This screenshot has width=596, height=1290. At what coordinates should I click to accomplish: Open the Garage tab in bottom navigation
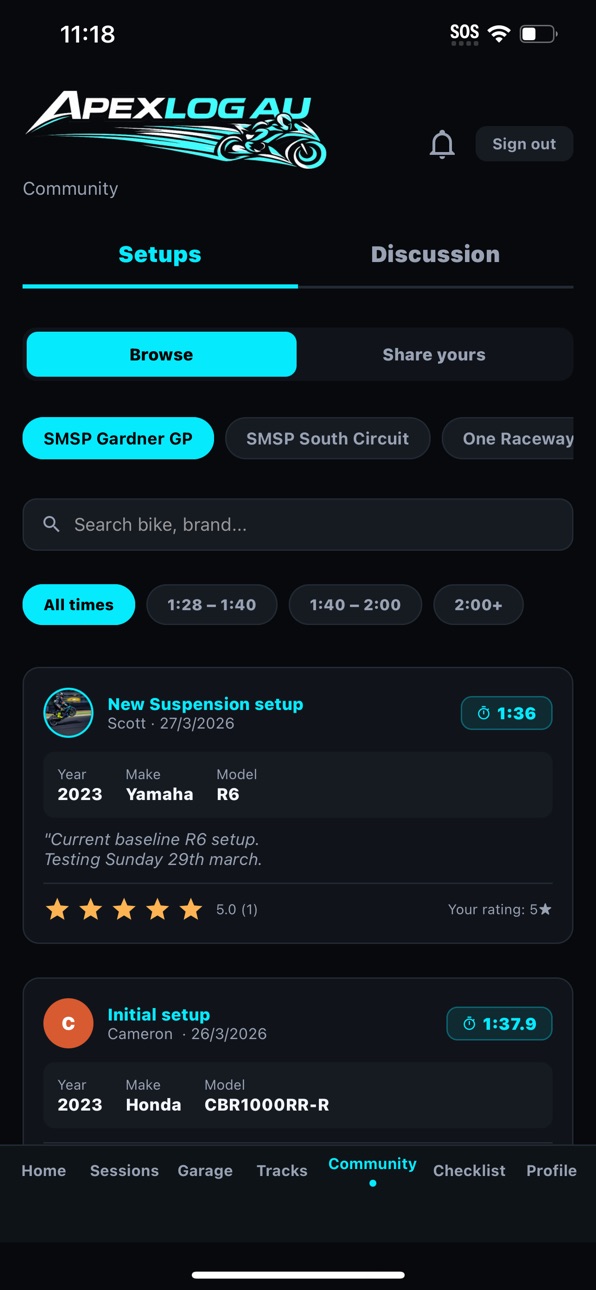pos(205,1170)
